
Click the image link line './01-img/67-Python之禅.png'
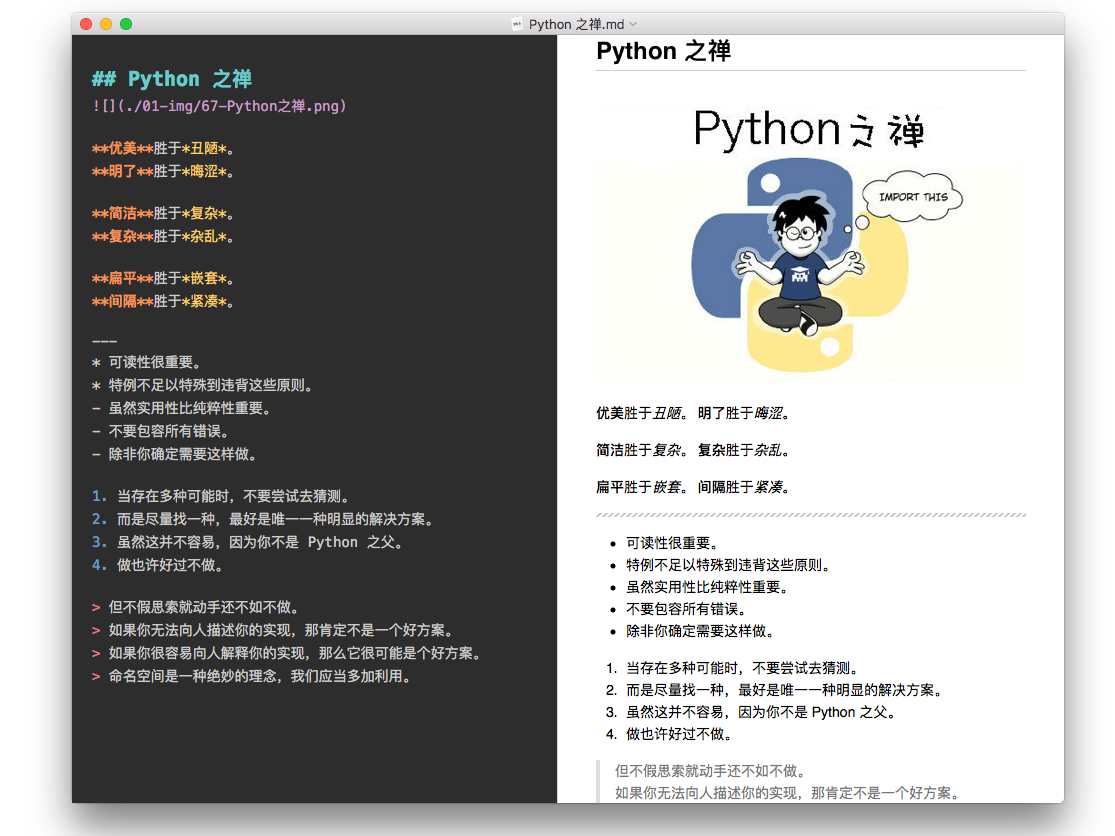point(219,106)
